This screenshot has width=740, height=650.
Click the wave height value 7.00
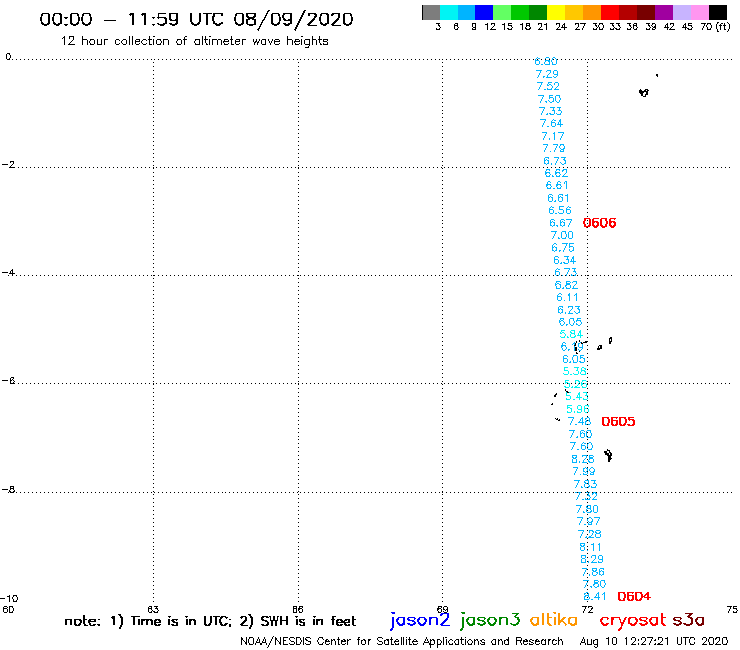point(562,236)
